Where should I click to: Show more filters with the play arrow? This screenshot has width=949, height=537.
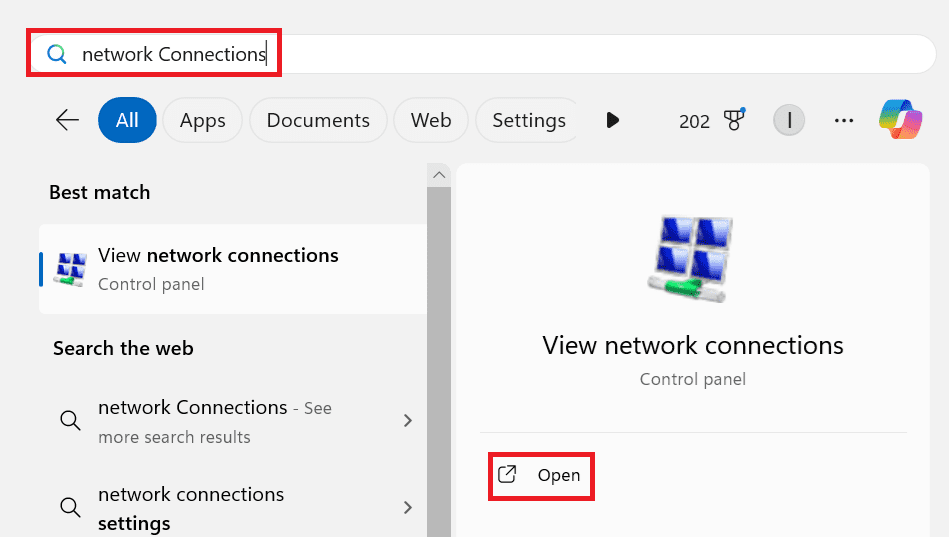point(612,120)
